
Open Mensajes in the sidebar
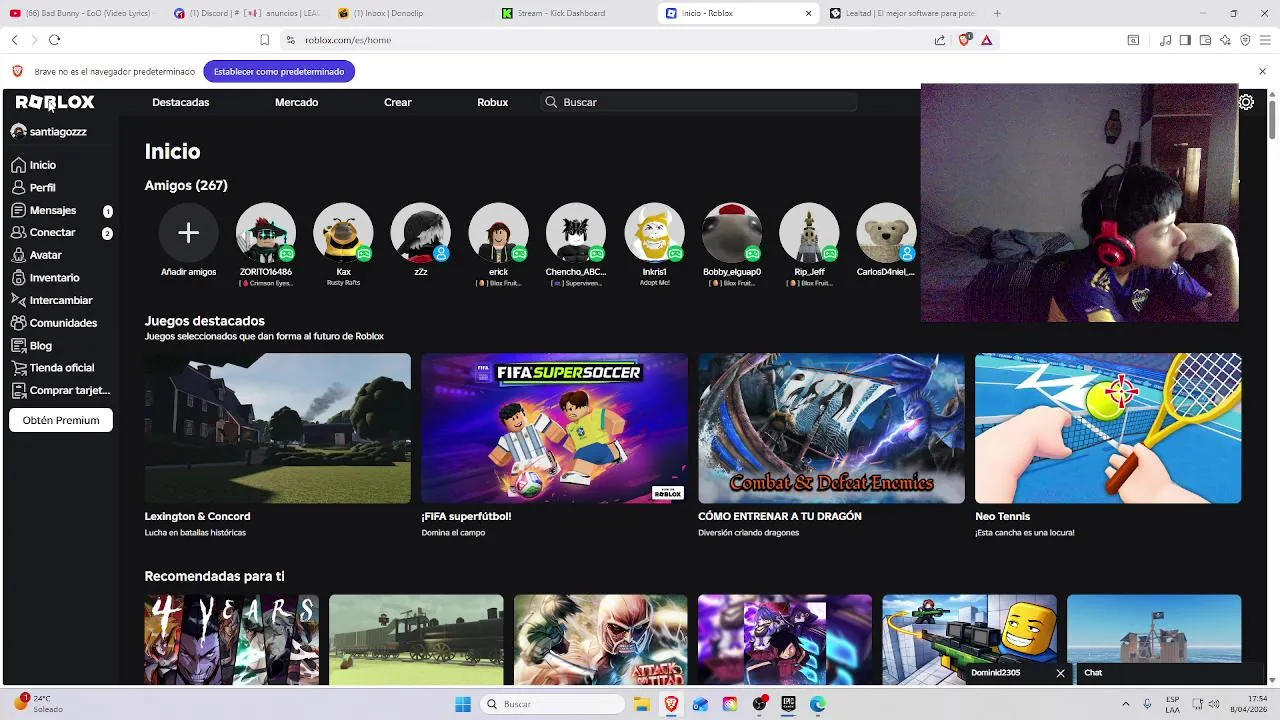point(60,211)
